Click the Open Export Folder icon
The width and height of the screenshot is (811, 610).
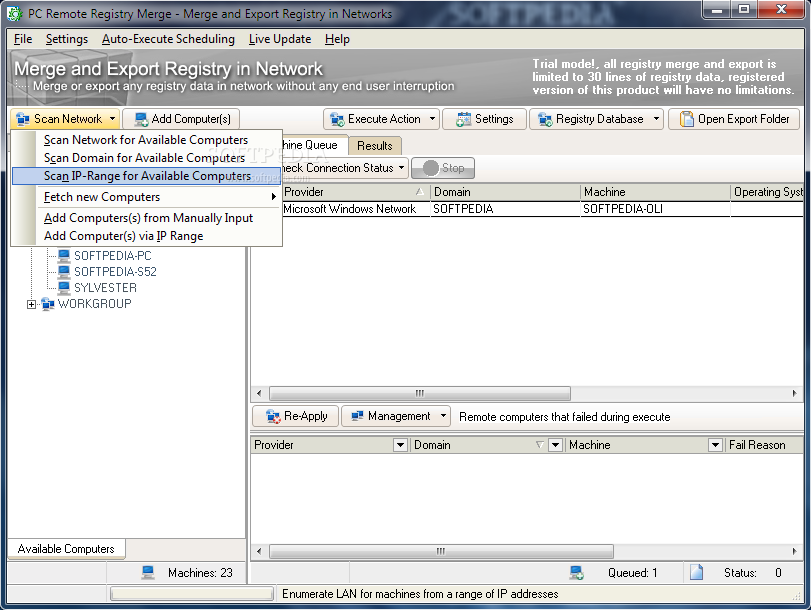tap(686, 119)
